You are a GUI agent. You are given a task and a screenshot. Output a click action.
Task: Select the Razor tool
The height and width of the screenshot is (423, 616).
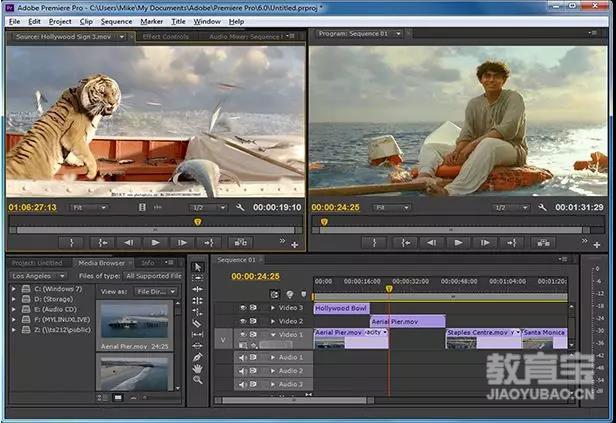click(198, 323)
